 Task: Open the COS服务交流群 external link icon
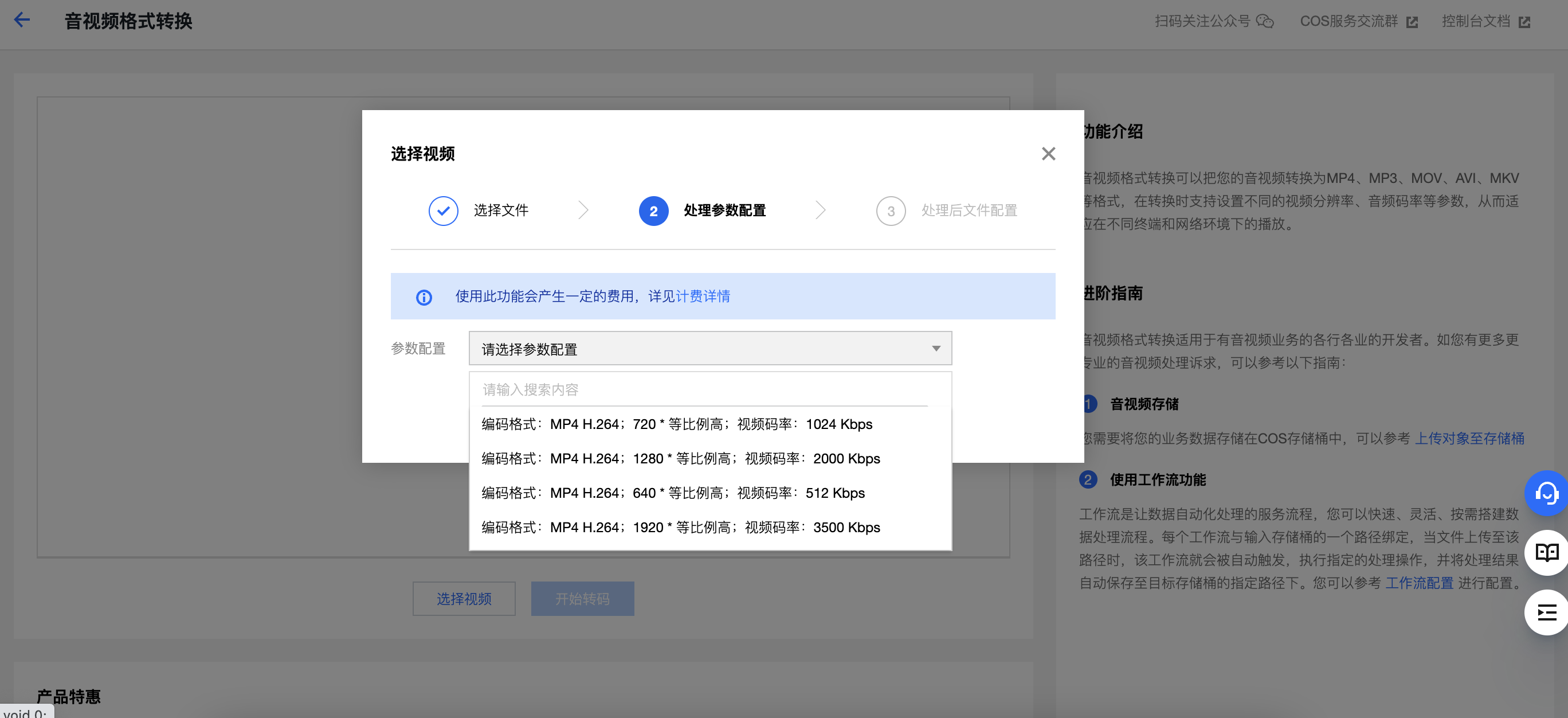point(1412,22)
